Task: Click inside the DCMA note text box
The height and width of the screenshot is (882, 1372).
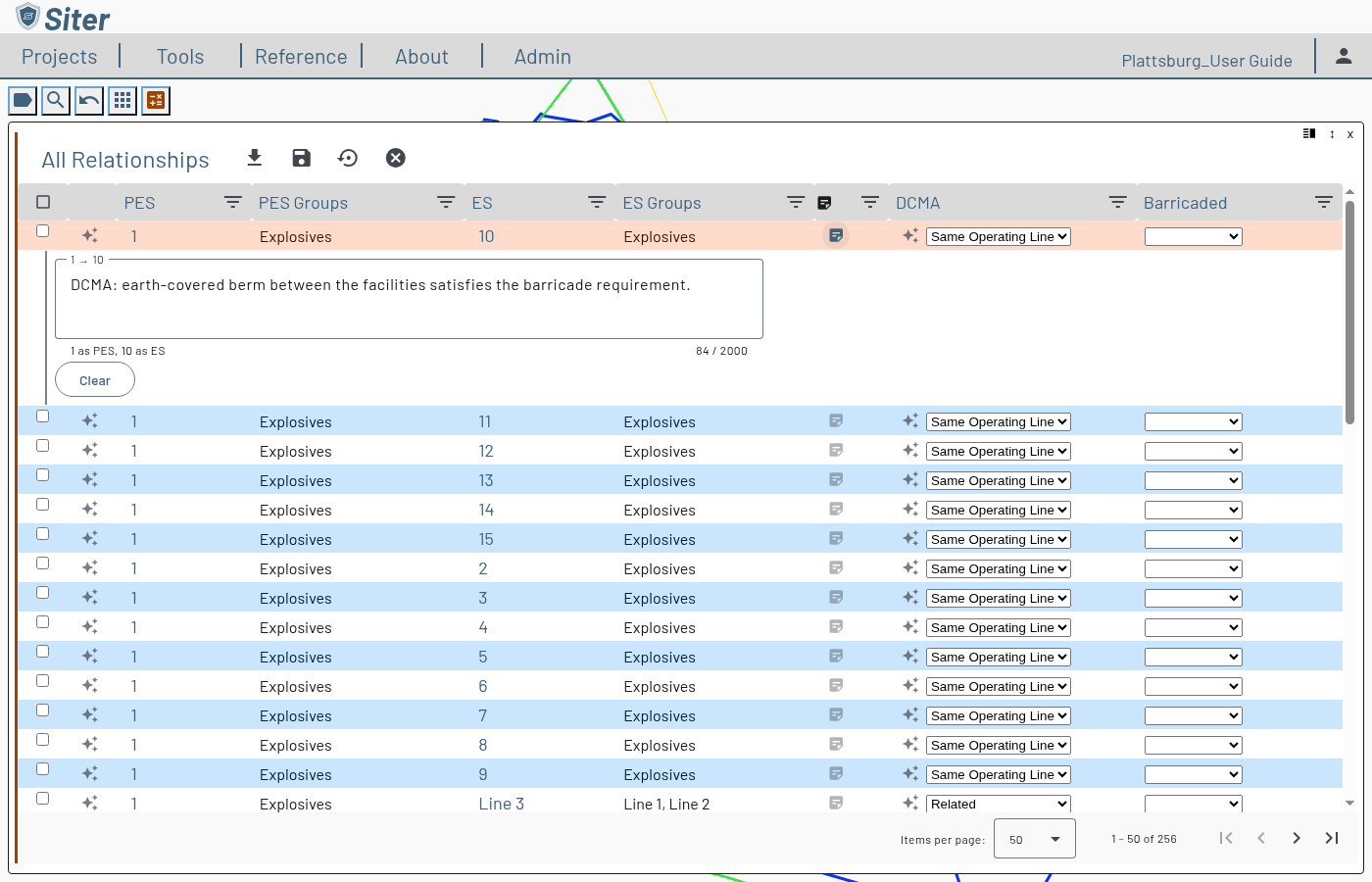Action: coord(409,299)
